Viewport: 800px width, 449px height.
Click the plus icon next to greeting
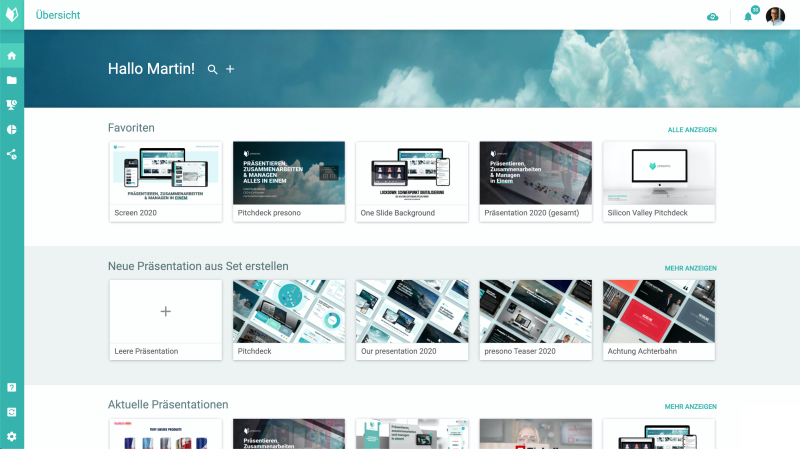point(230,69)
